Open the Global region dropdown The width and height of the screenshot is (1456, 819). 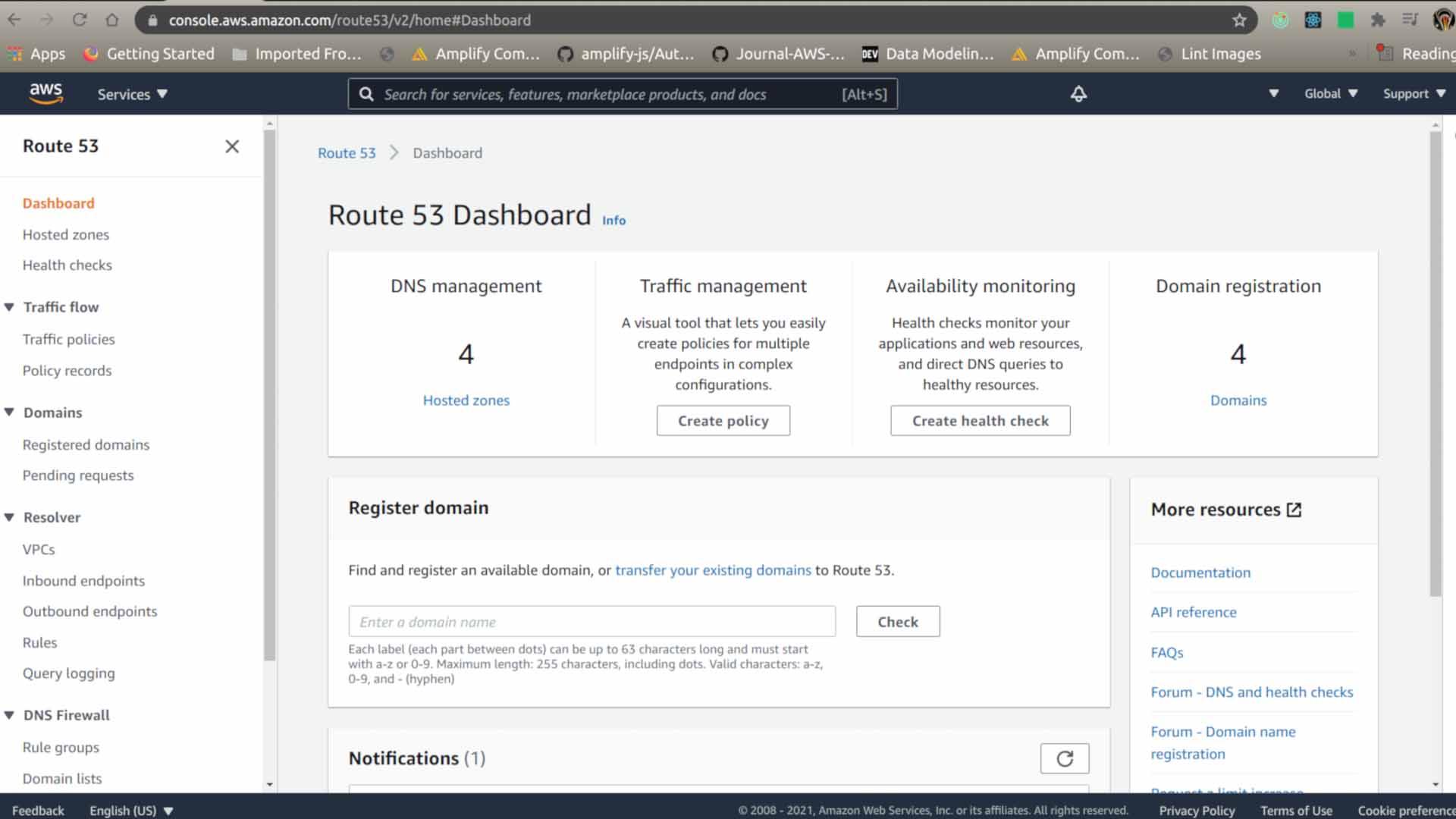pos(1331,94)
